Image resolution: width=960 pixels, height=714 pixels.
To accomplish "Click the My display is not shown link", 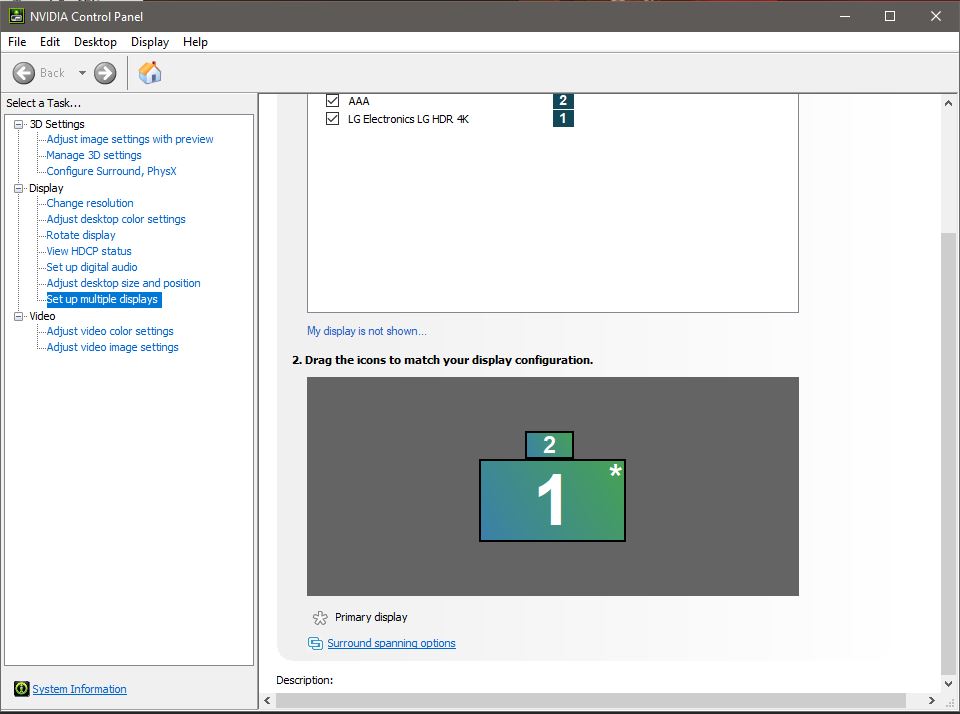I will 367,331.
